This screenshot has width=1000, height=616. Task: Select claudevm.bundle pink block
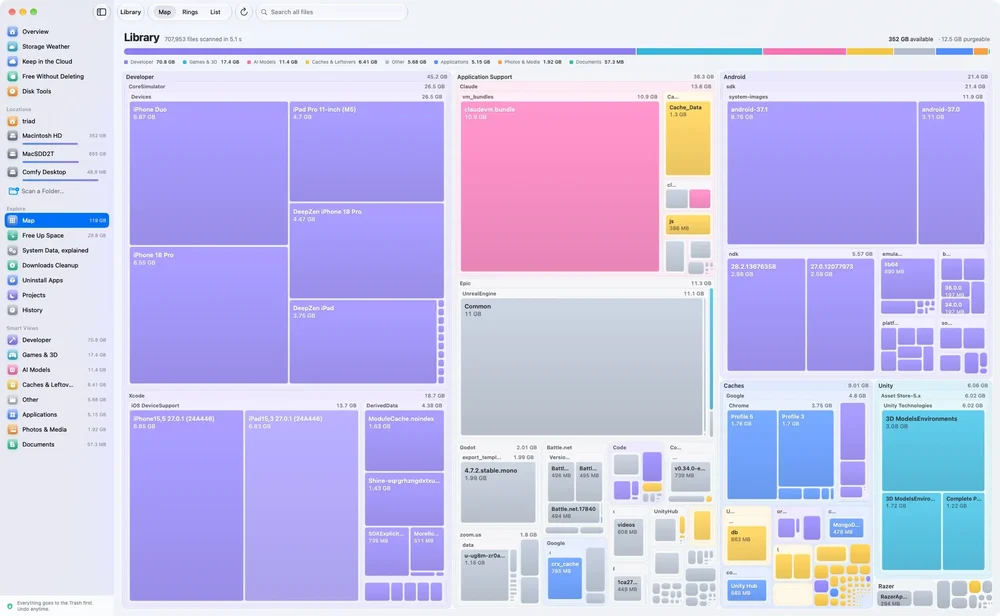[560, 187]
